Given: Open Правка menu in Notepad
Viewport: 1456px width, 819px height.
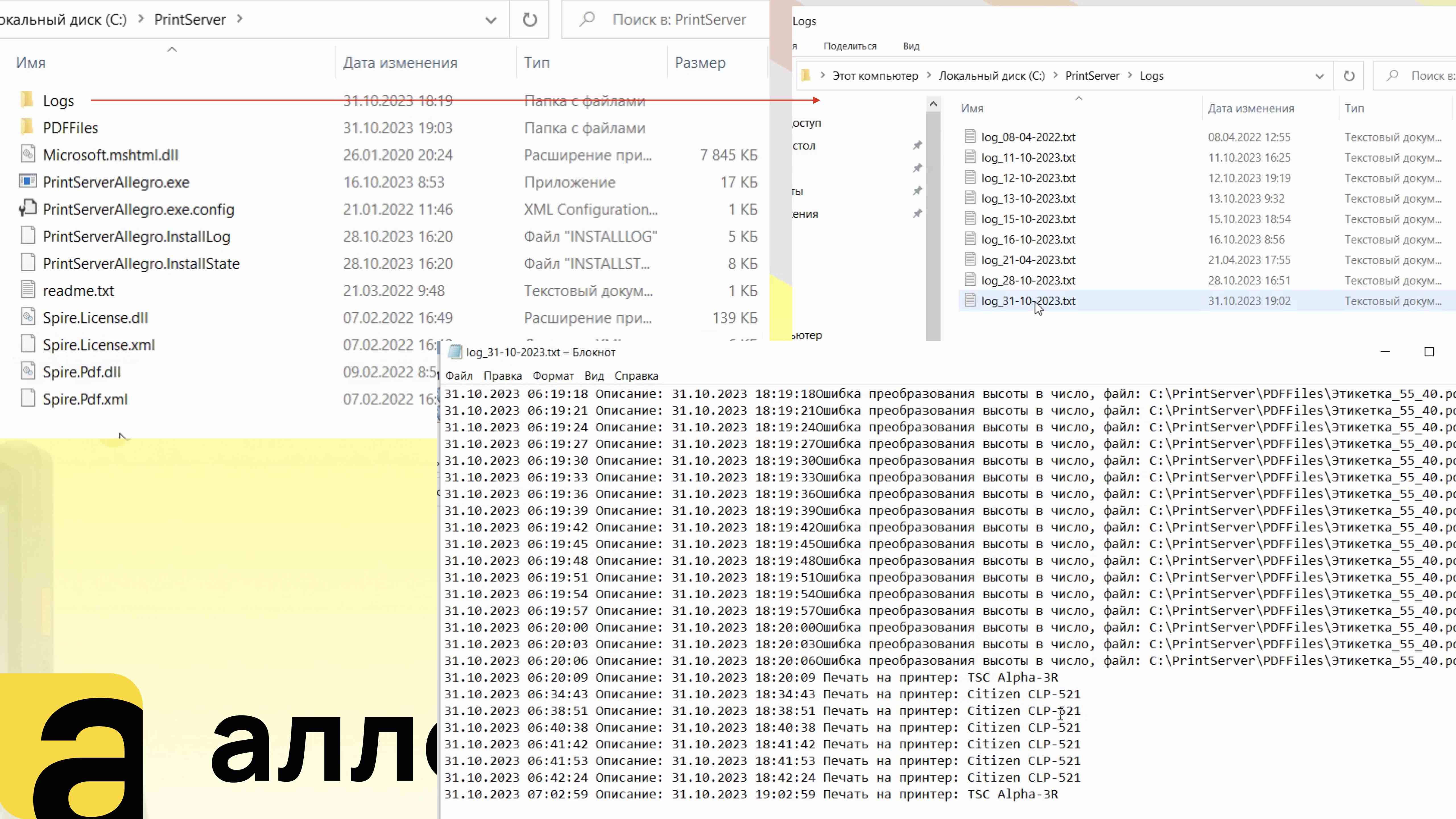Looking at the screenshot, I should click(x=502, y=376).
